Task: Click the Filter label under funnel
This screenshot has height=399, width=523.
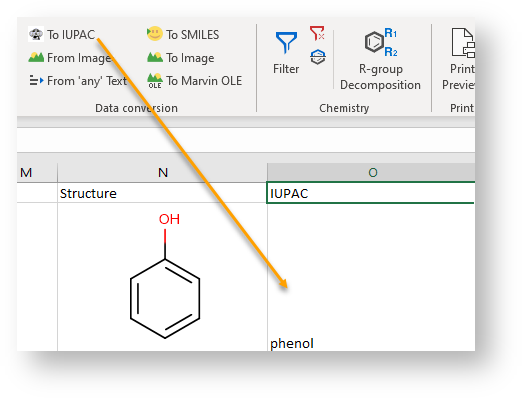Action: (286, 69)
